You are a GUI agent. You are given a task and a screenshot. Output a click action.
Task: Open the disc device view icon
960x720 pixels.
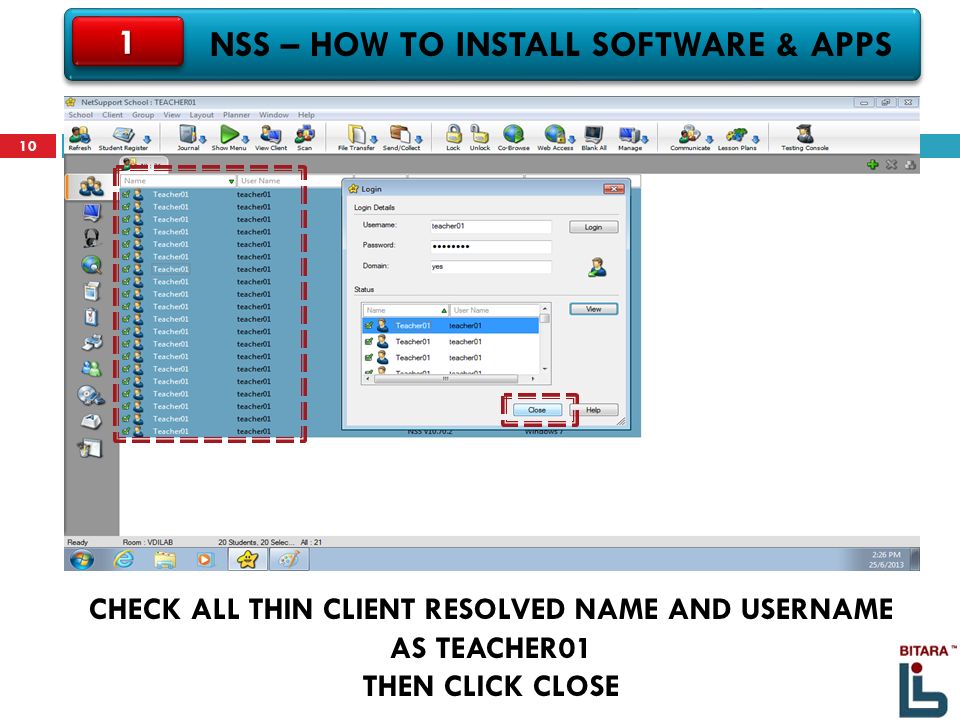point(91,396)
